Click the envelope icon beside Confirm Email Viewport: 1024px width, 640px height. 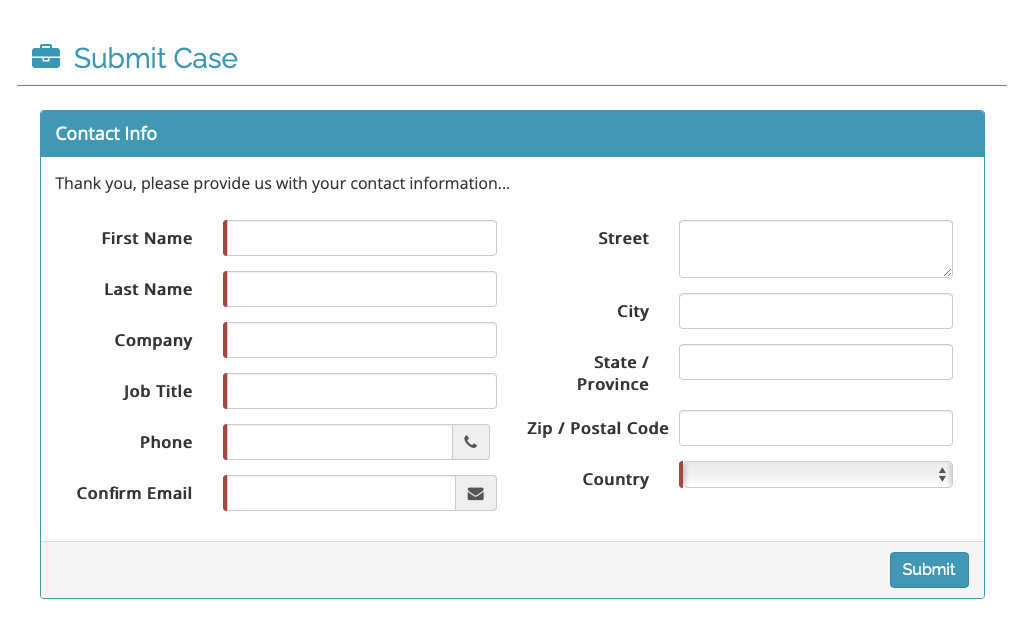tap(476, 493)
